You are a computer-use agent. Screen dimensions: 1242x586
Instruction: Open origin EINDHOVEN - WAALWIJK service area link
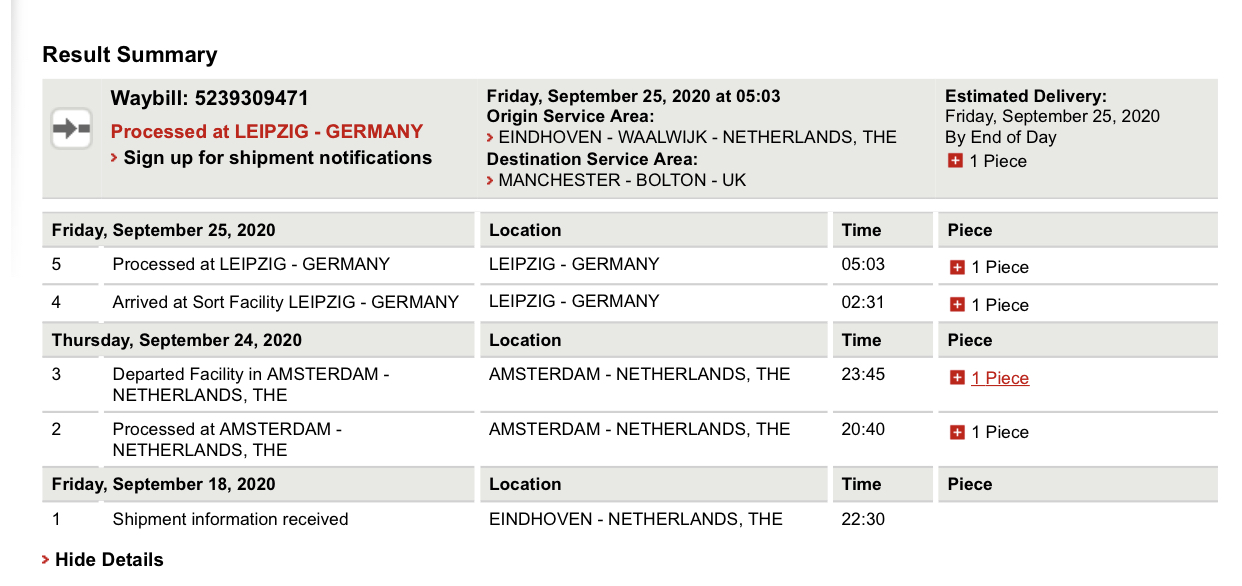[697, 137]
